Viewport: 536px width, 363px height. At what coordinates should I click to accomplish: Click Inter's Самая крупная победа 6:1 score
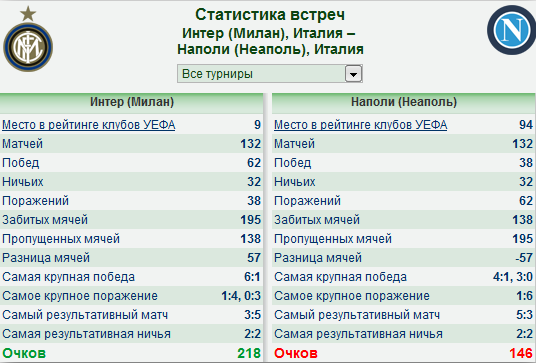coord(252,277)
